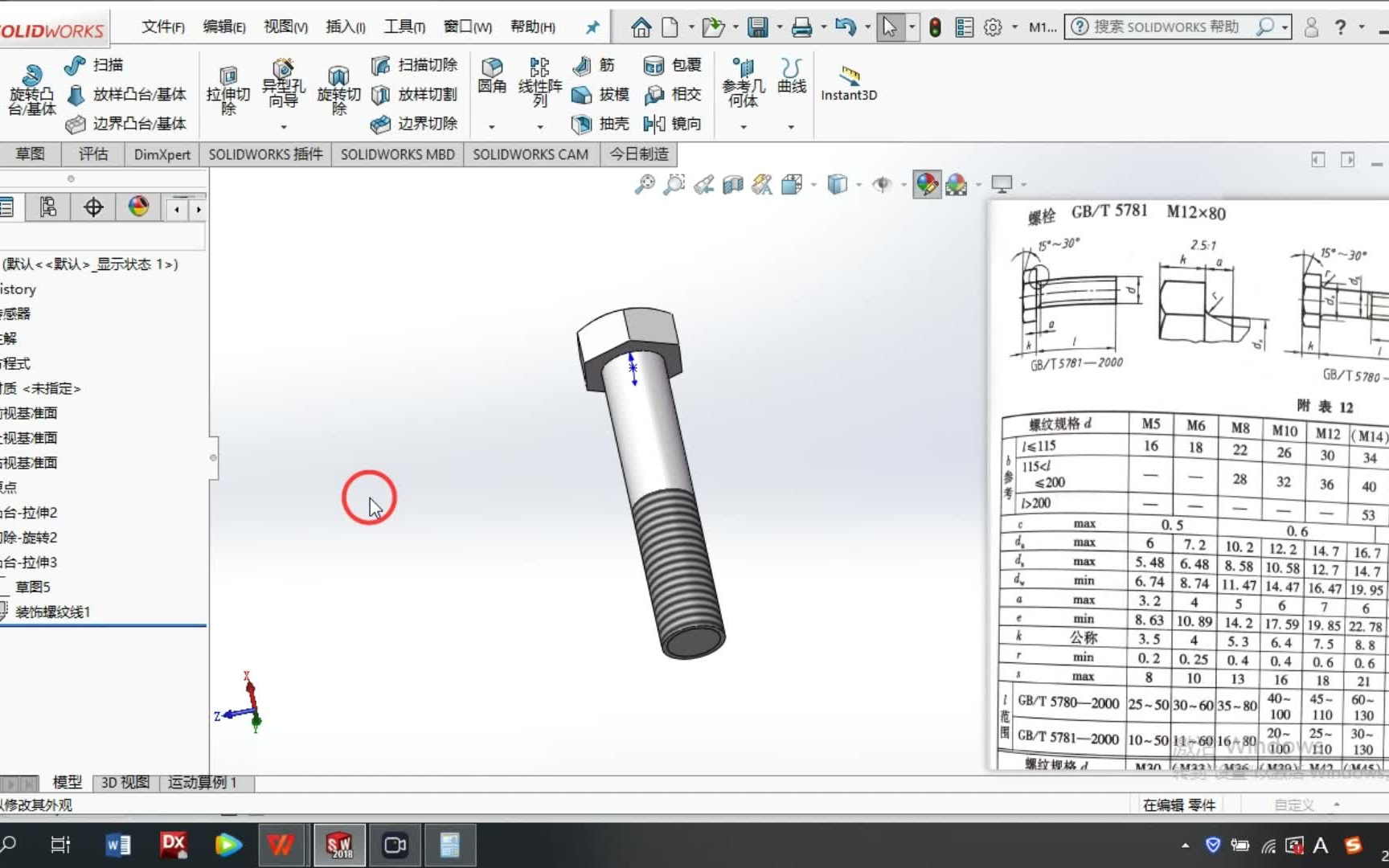
Task: Open Word from the Windows taskbar
Action: (x=117, y=845)
